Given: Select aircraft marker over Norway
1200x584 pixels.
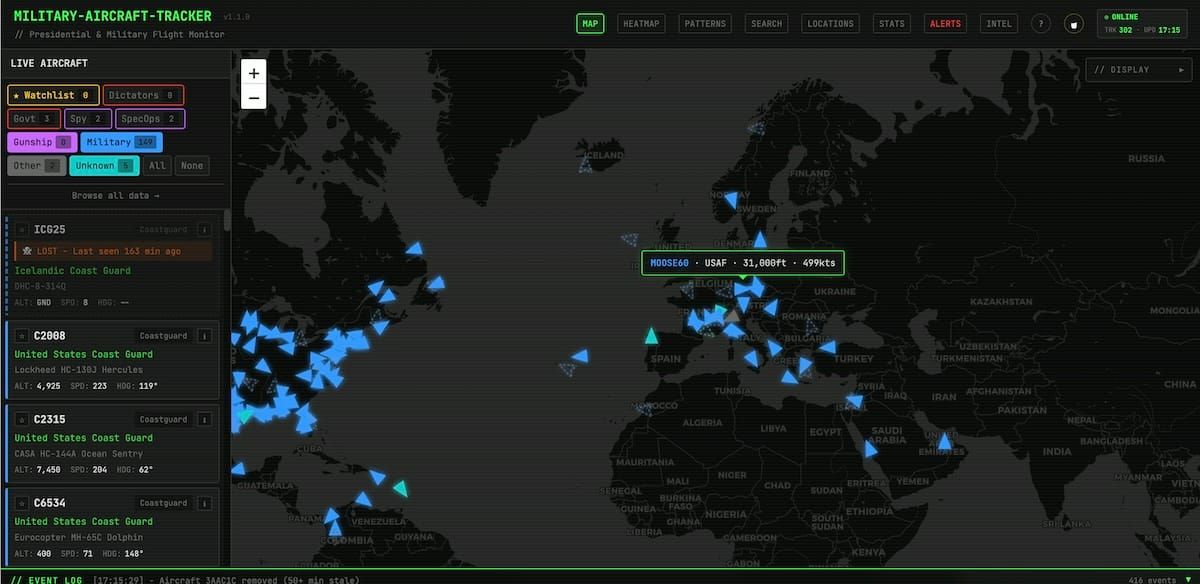Looking at the screenshot, I should pyautogui.click(x=731, y=200).
